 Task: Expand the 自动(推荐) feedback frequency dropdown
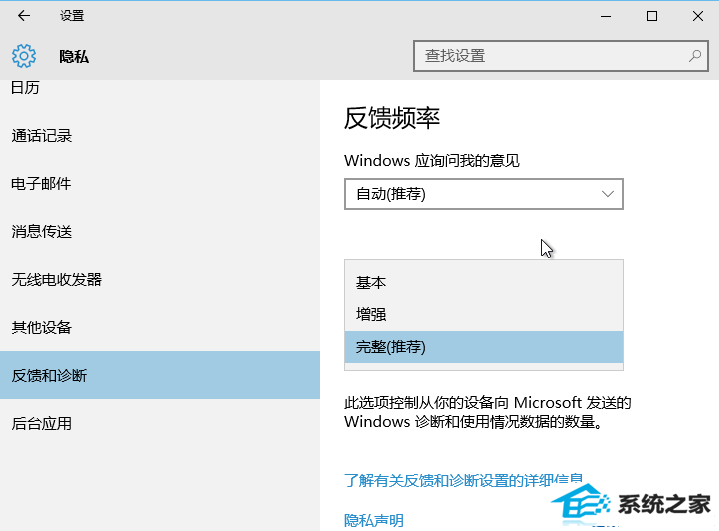click(484, 194)
